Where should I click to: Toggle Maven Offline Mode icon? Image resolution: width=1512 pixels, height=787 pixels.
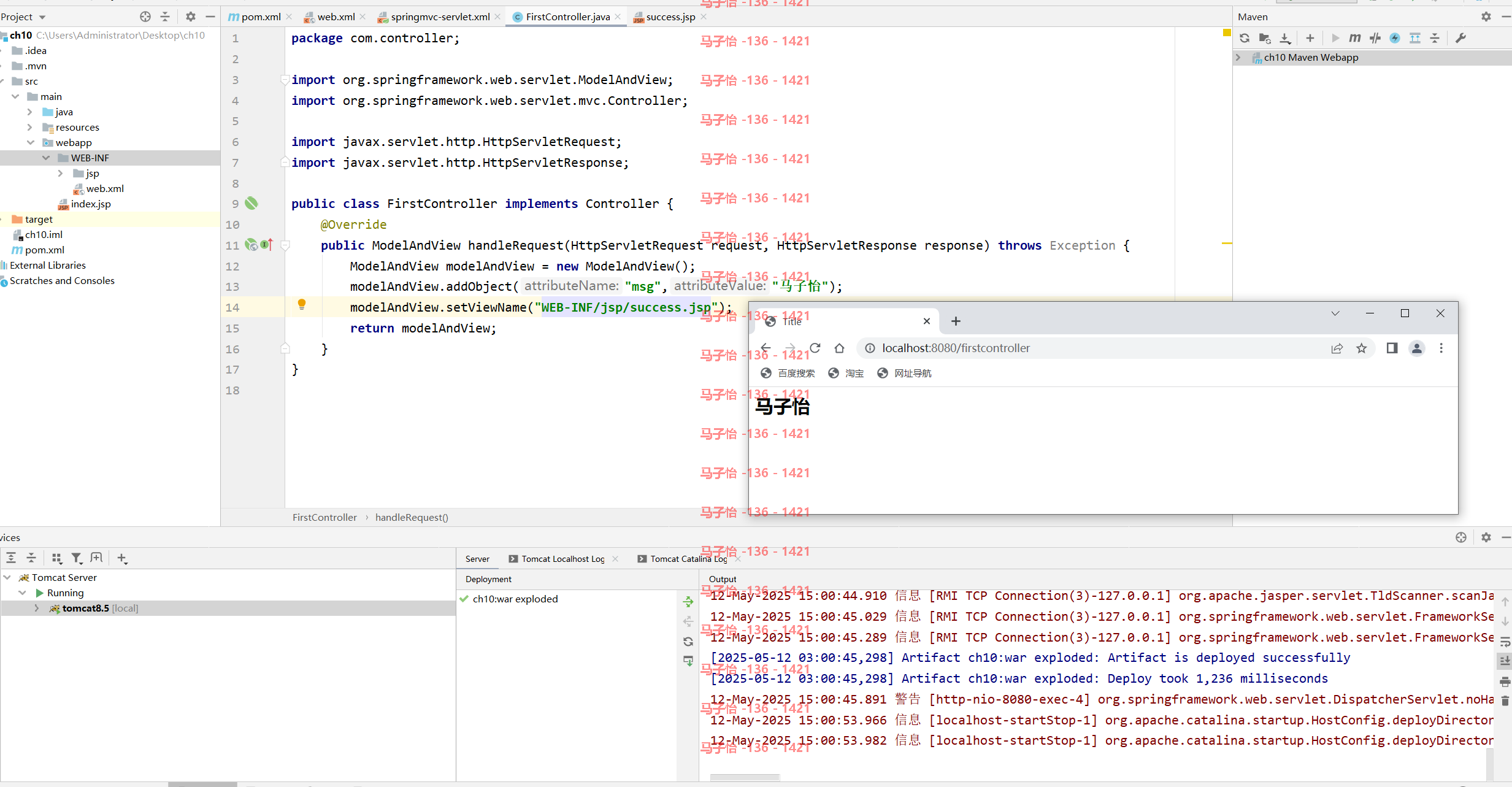click(x=1395, y=38)
